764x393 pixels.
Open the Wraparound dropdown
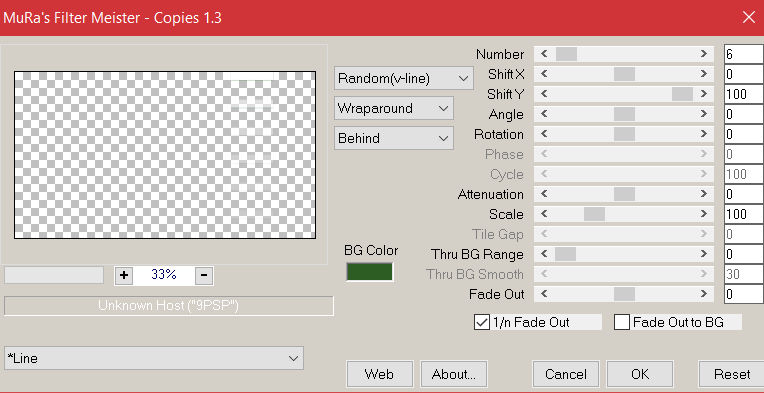[x=394, y=108]
